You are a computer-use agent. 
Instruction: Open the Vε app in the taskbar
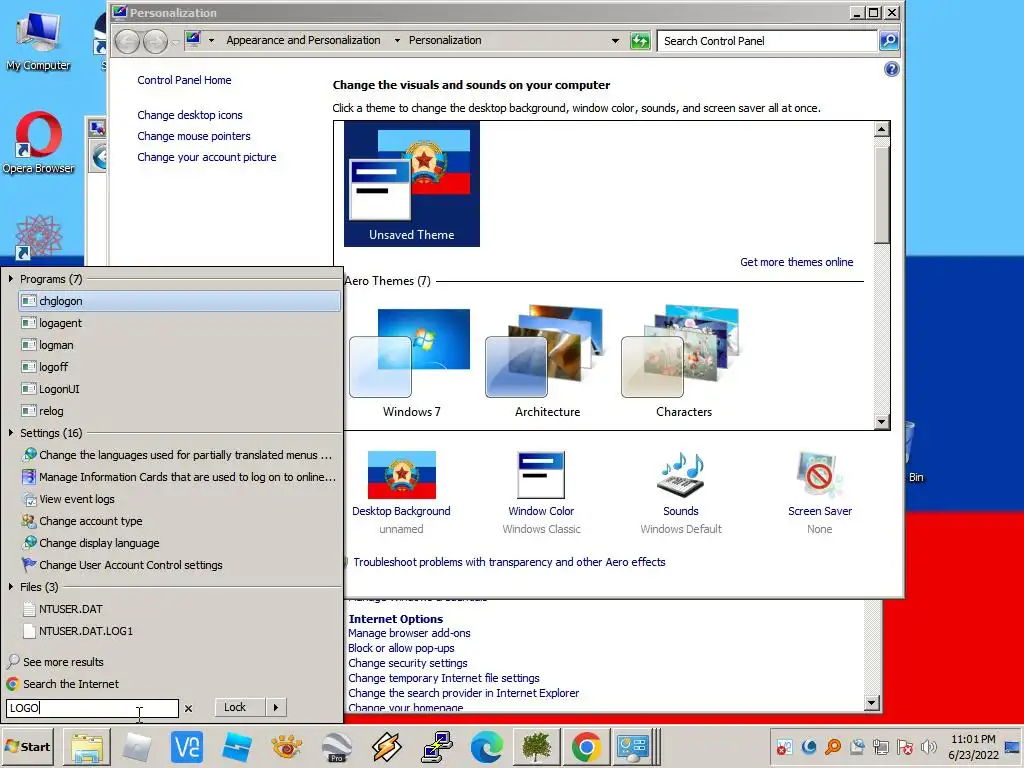187,746
